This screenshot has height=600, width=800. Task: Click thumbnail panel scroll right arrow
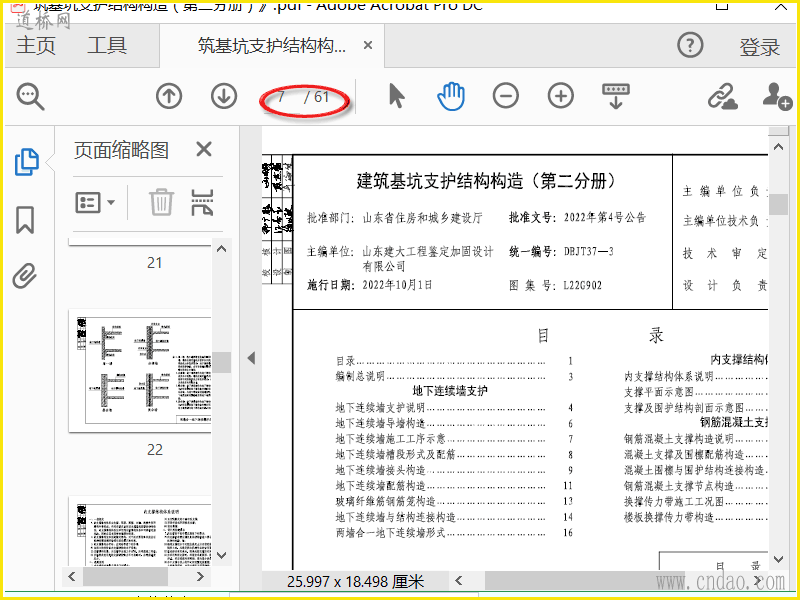200,577
